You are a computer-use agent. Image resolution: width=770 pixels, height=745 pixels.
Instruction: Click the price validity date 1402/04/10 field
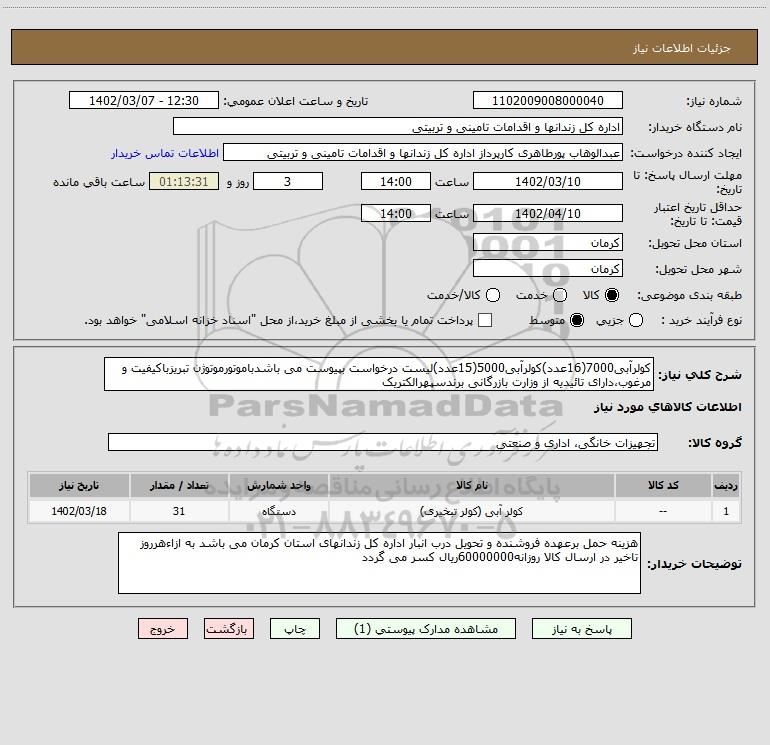pyautogui.click(x=547, y=213)
